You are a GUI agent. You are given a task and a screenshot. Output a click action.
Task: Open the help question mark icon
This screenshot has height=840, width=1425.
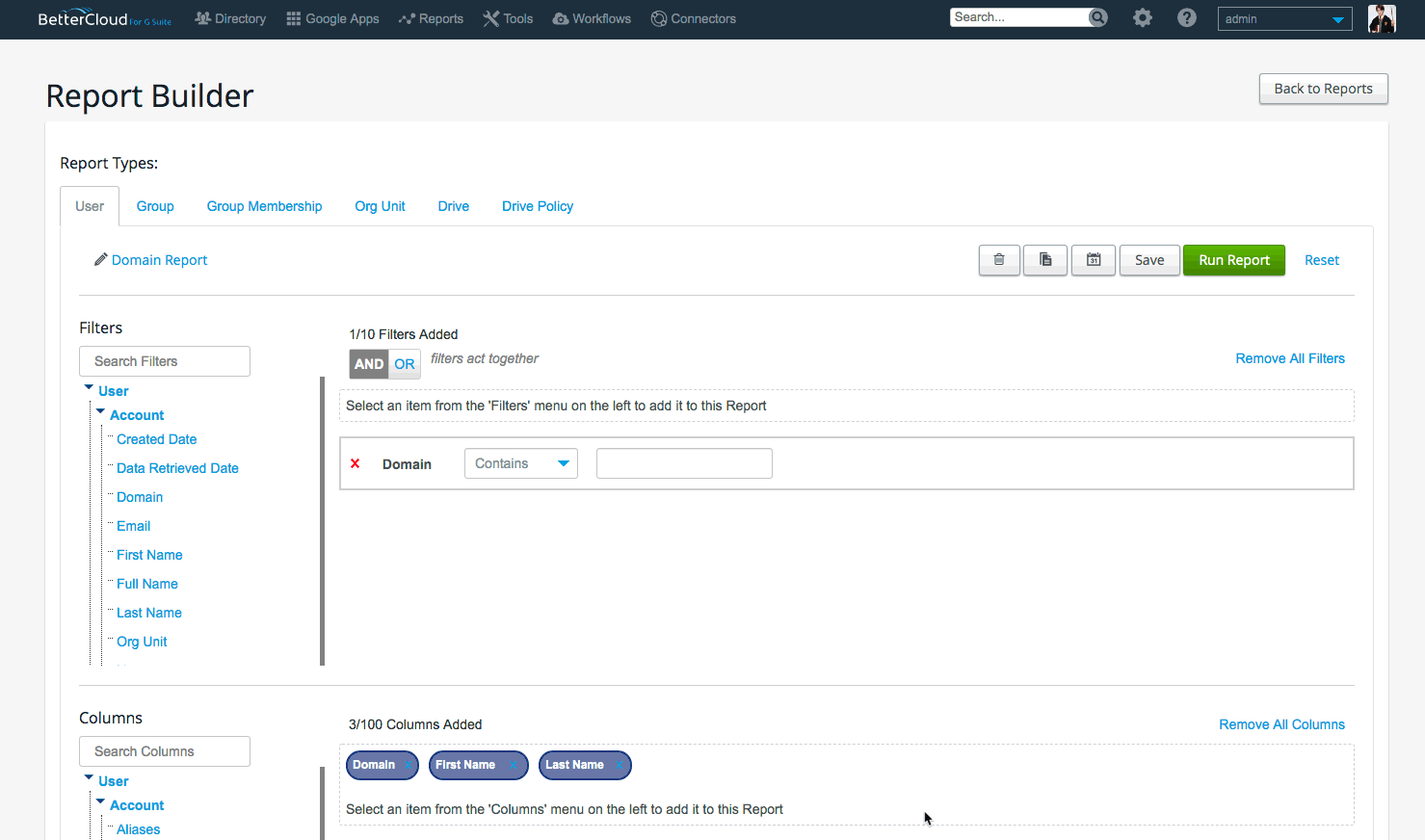[1187, 18]
